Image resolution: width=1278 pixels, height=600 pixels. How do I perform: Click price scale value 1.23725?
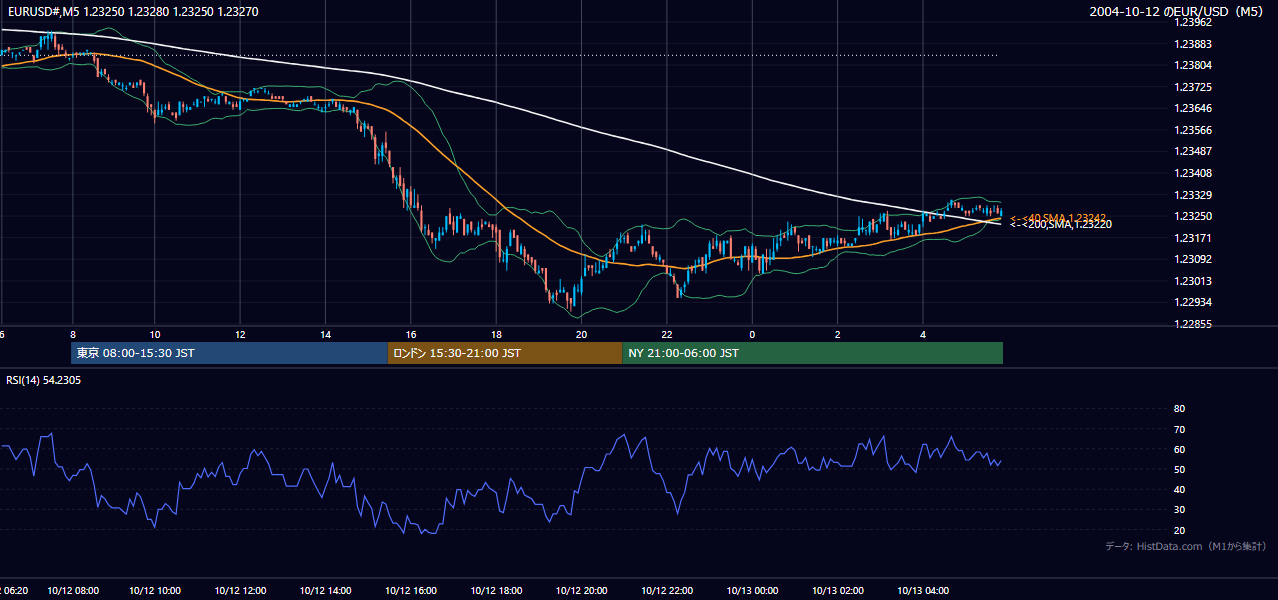point(1193,87)
